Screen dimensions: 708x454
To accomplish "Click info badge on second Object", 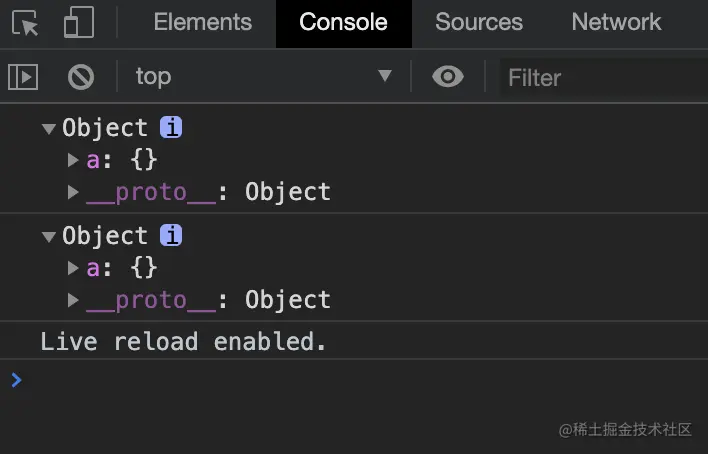I will (x=172, y=236).
